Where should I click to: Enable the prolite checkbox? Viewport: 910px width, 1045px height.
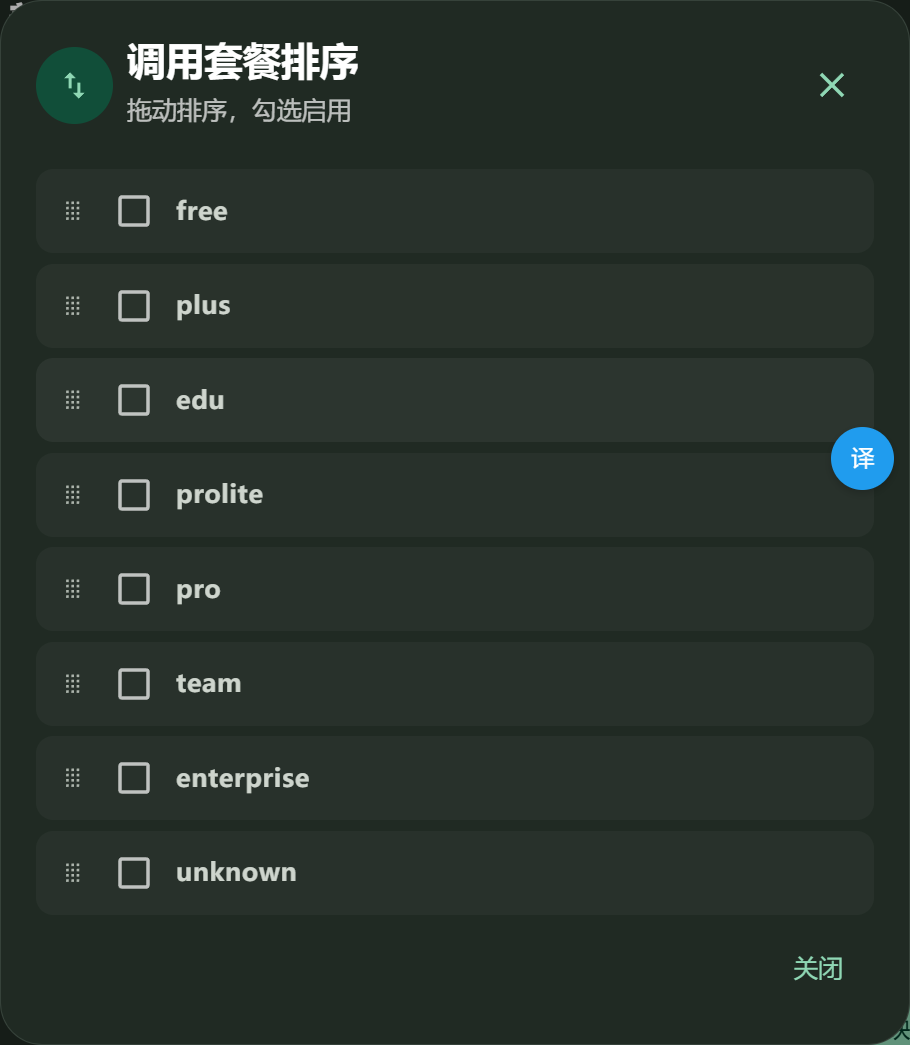(134, 495)
